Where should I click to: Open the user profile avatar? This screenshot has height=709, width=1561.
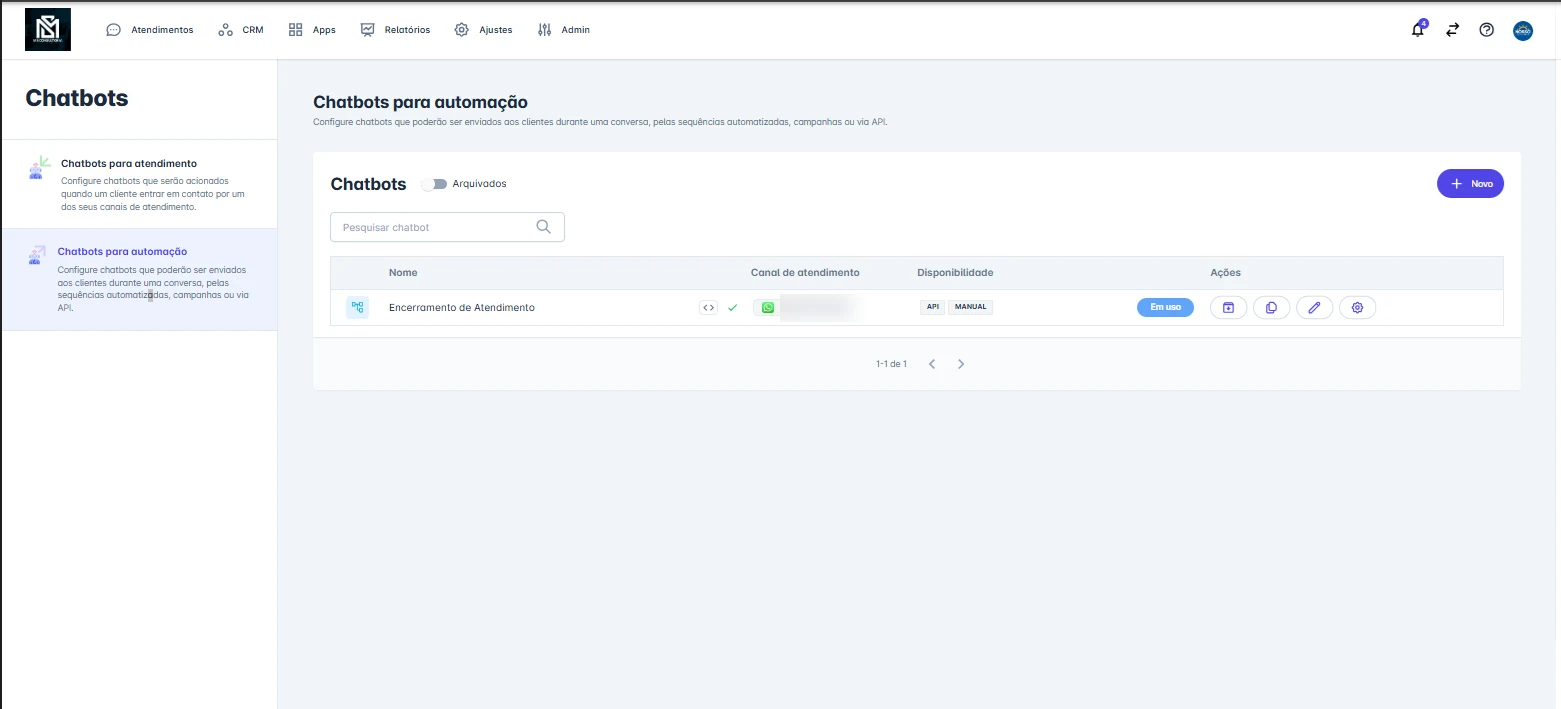coord(1523,30)
